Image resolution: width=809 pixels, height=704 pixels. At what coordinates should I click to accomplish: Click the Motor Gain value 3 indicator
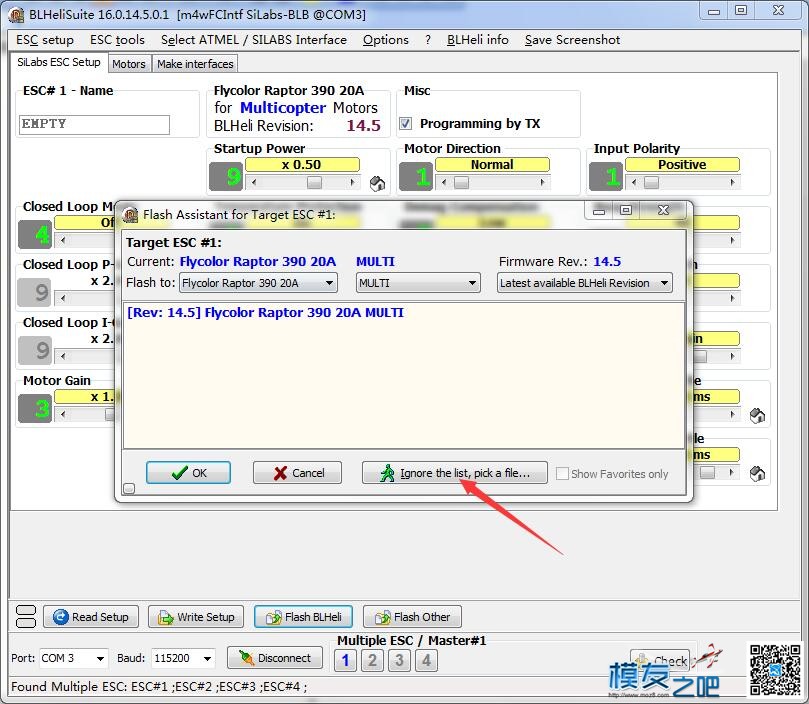tap(35, 408)
